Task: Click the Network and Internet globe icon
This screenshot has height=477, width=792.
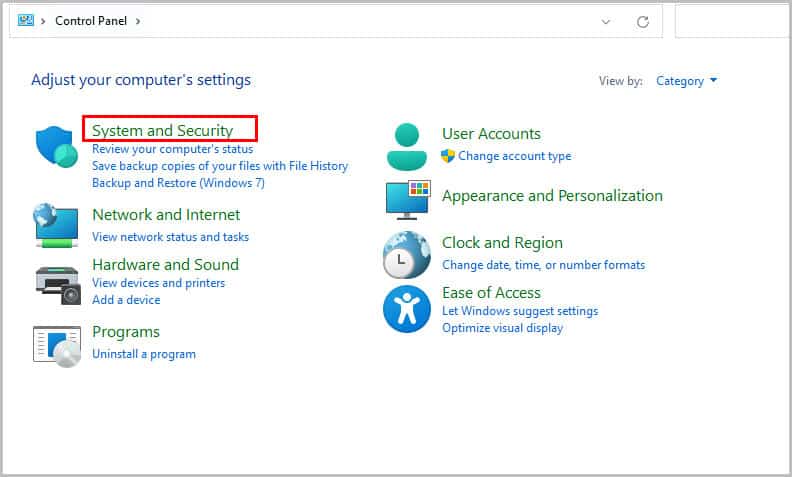Action: coord(56,225)
